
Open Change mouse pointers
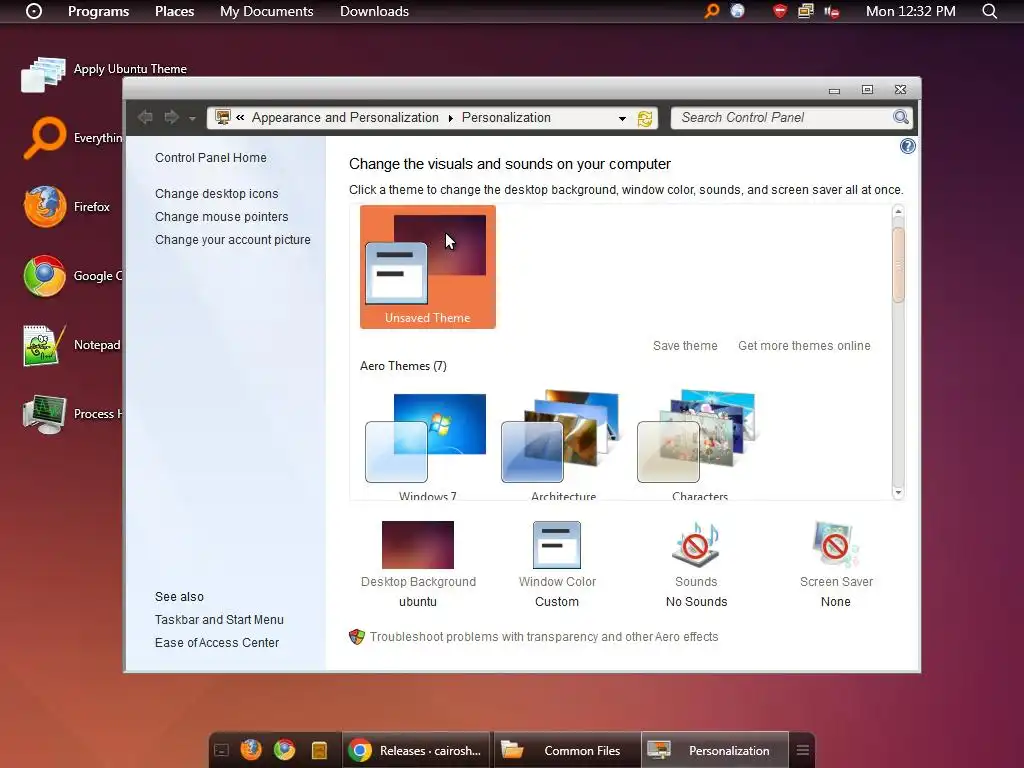221,216
